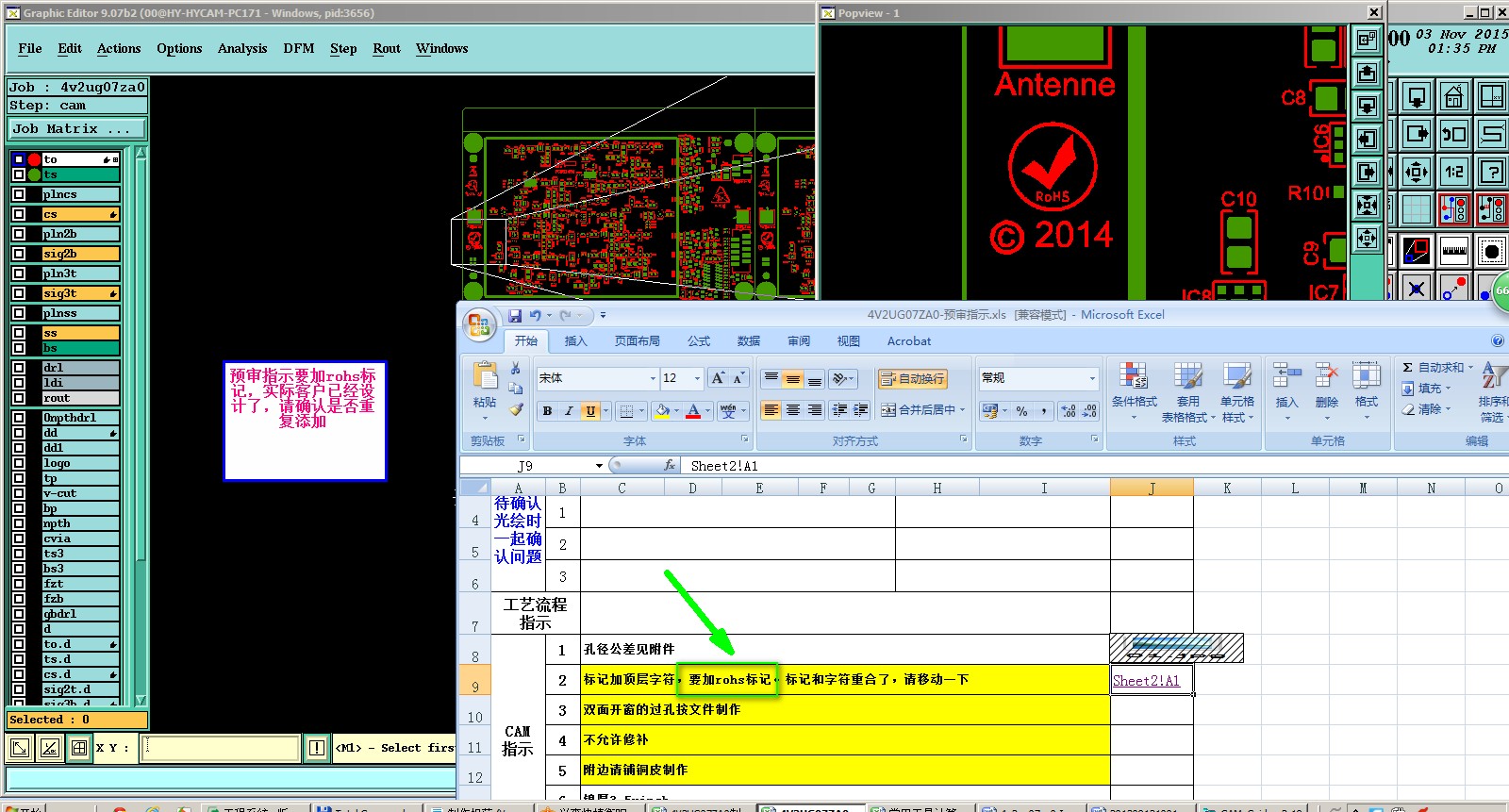Open the Sheet2!A1 hyperlink in cell J9

pyautogui.click(x=1146, y=681)
